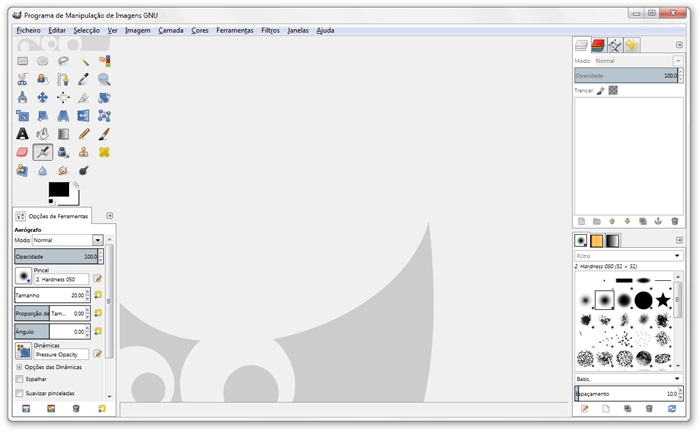
Task: Switch to the Gradients tab
Action: pos(612,241)
